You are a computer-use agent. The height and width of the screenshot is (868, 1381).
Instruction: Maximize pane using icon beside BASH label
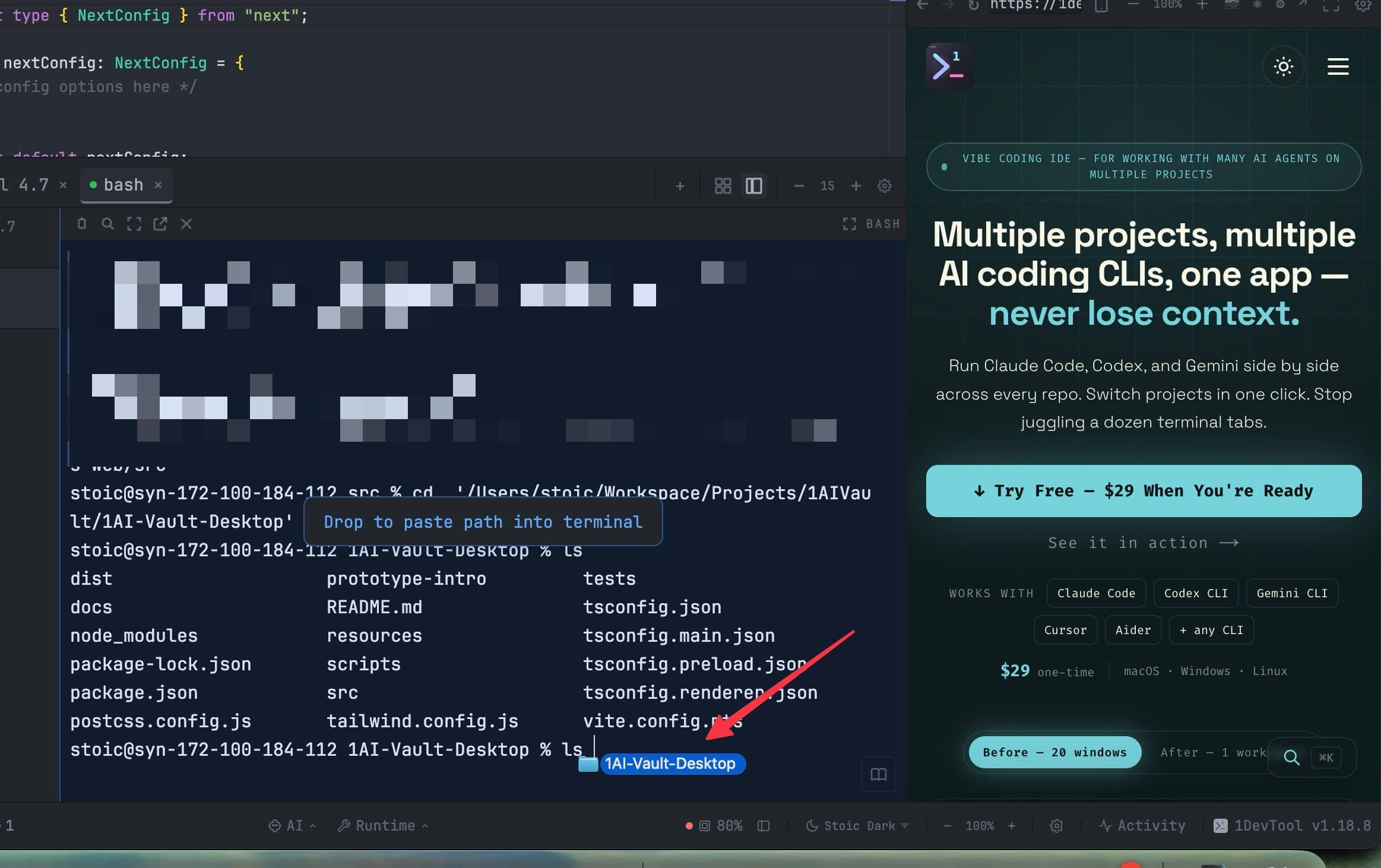tap(850, 224)
